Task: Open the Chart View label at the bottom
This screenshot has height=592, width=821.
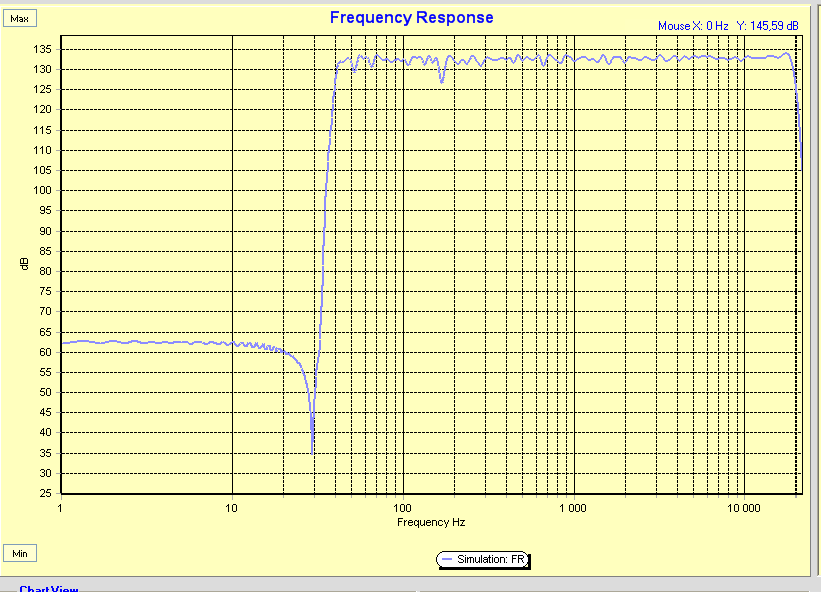Action: pyautogui.click(x=49, y=588)
